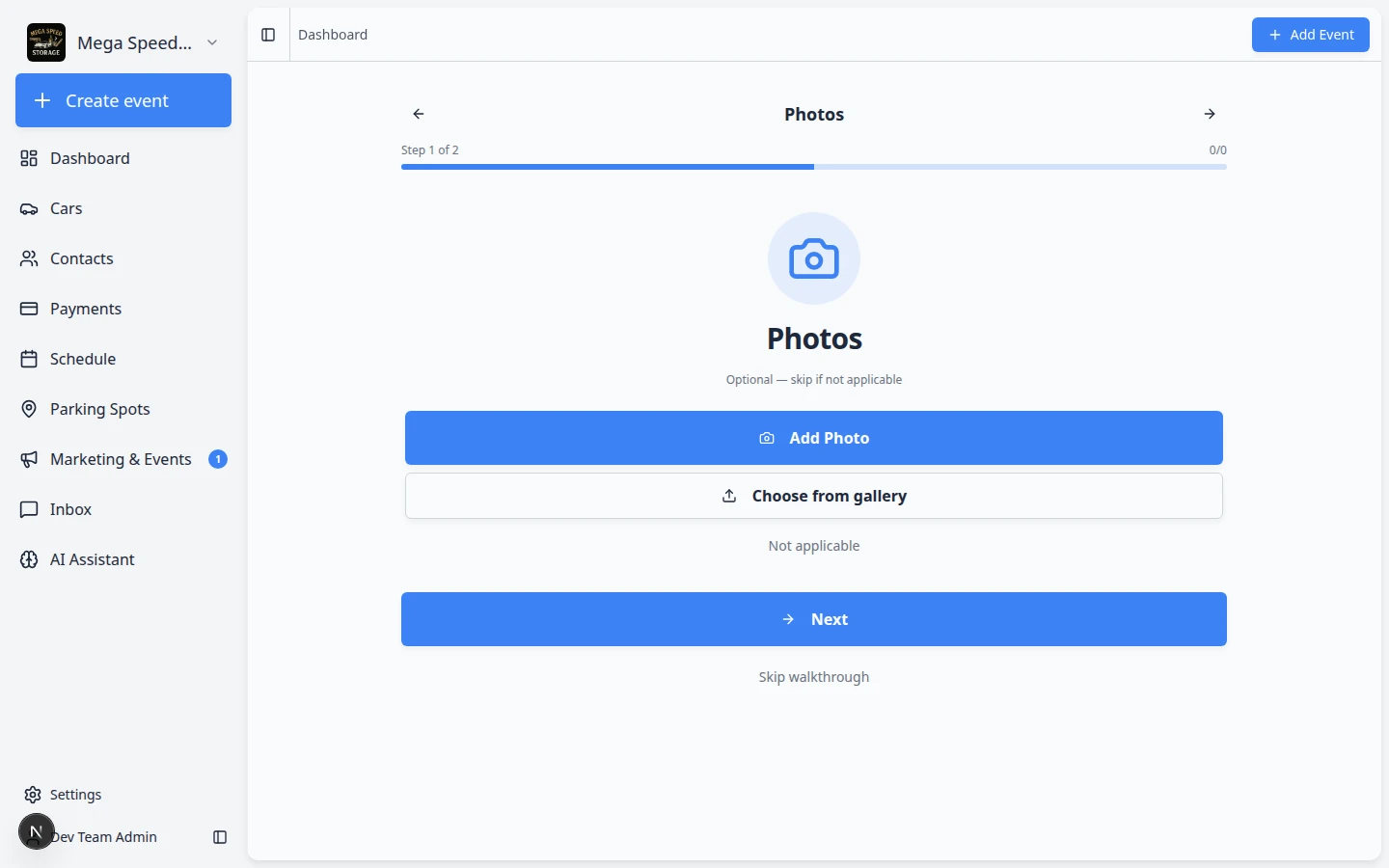Click the Add Photo button
Viewport: 1389px width, 868px height.
(814, 438)
